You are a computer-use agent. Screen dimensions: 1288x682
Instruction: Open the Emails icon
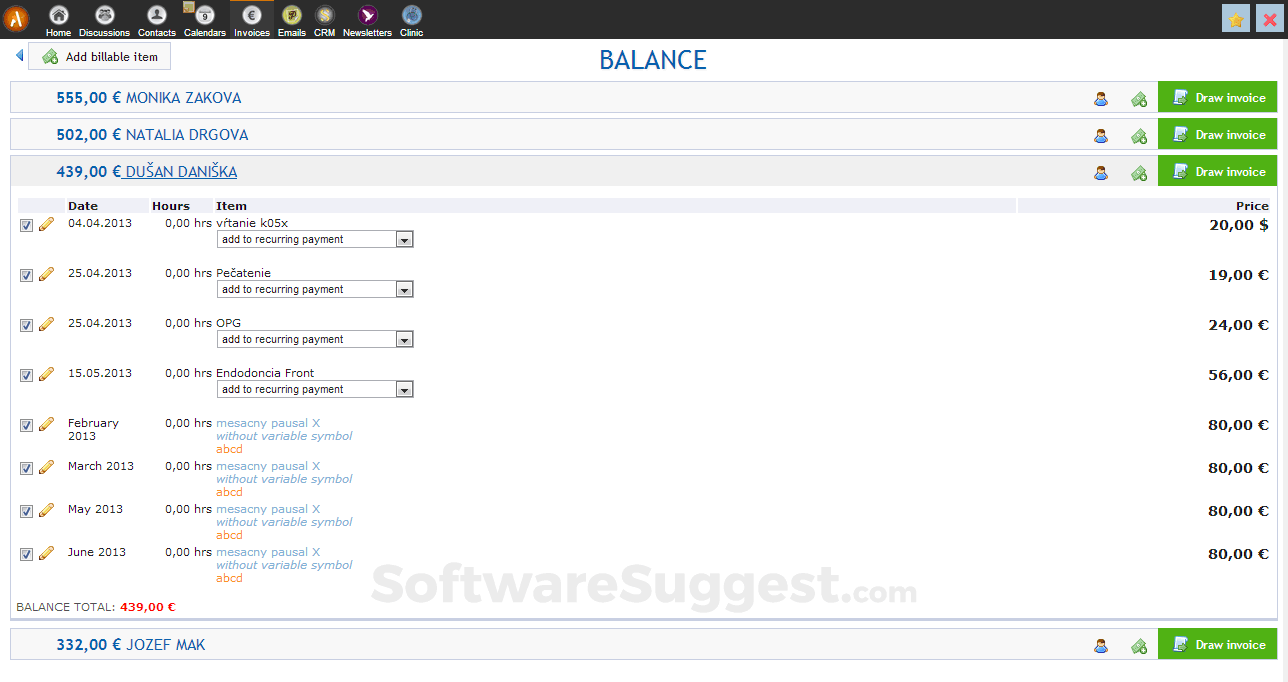(292, 15)
